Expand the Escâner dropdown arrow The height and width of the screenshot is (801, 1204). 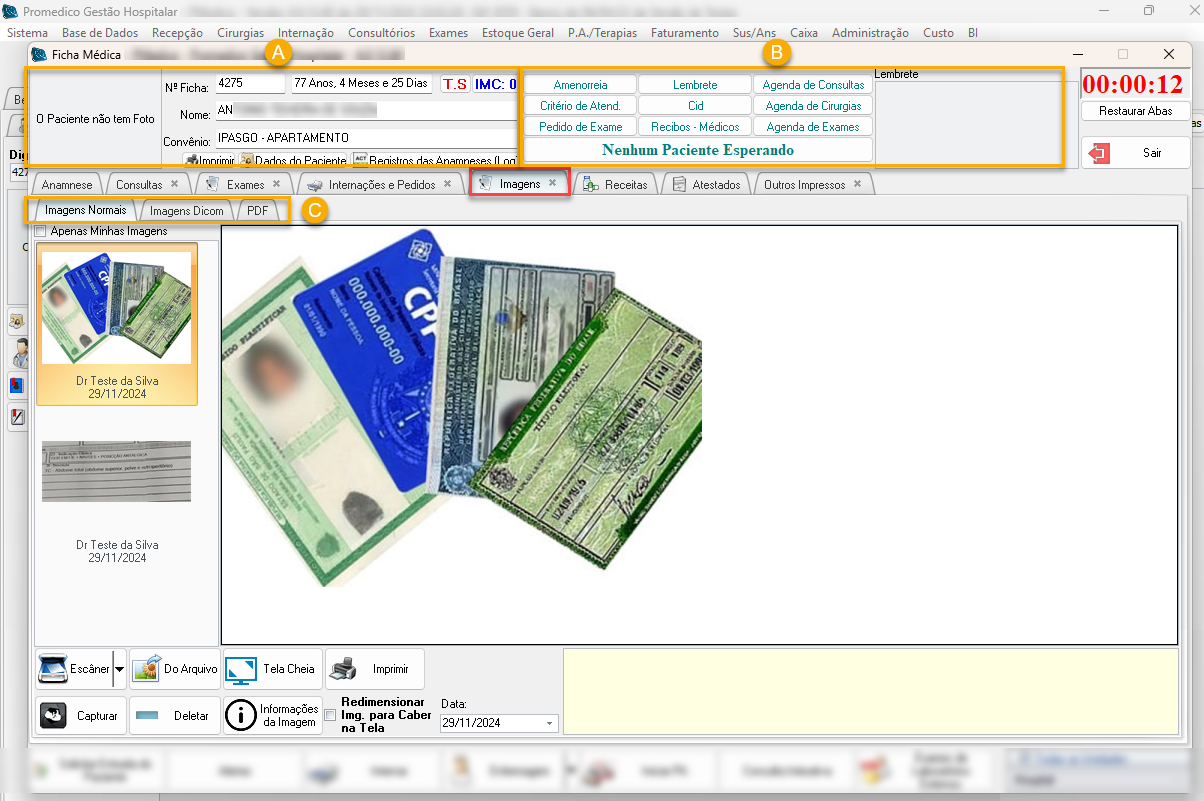click(119, 669)
